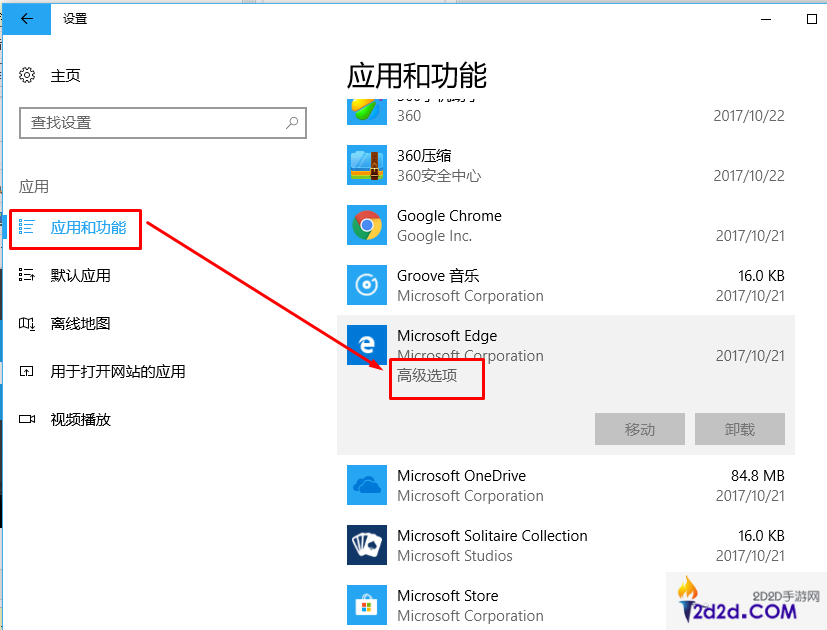Click the 查找设置 search field
The height and width of the screenshot is (630, 827).
point(150,123)
